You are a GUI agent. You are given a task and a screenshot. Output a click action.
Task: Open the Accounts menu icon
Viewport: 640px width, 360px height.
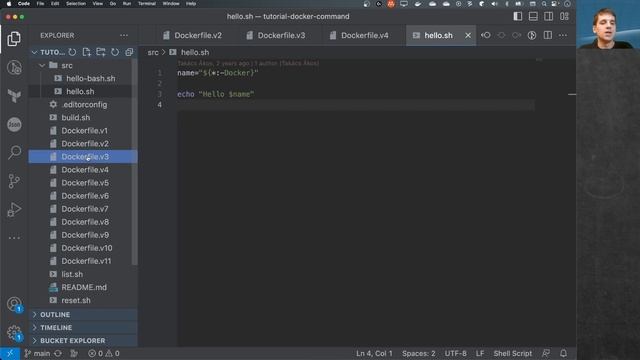pyautogui.click(x=14, y=304)
